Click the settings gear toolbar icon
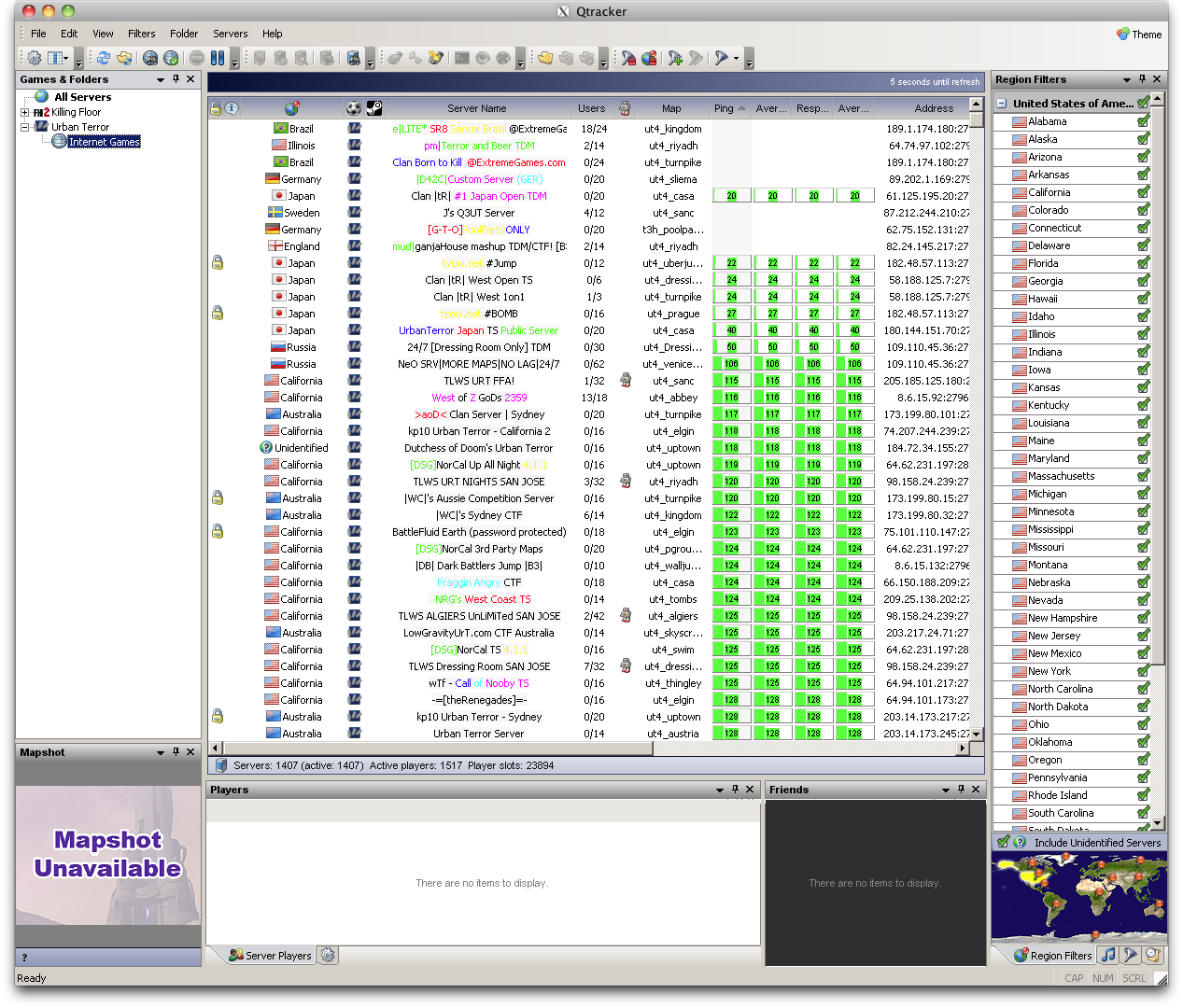Image resolution: width=1183 pixels, height=1008 pixels. [x=34, y=58]
